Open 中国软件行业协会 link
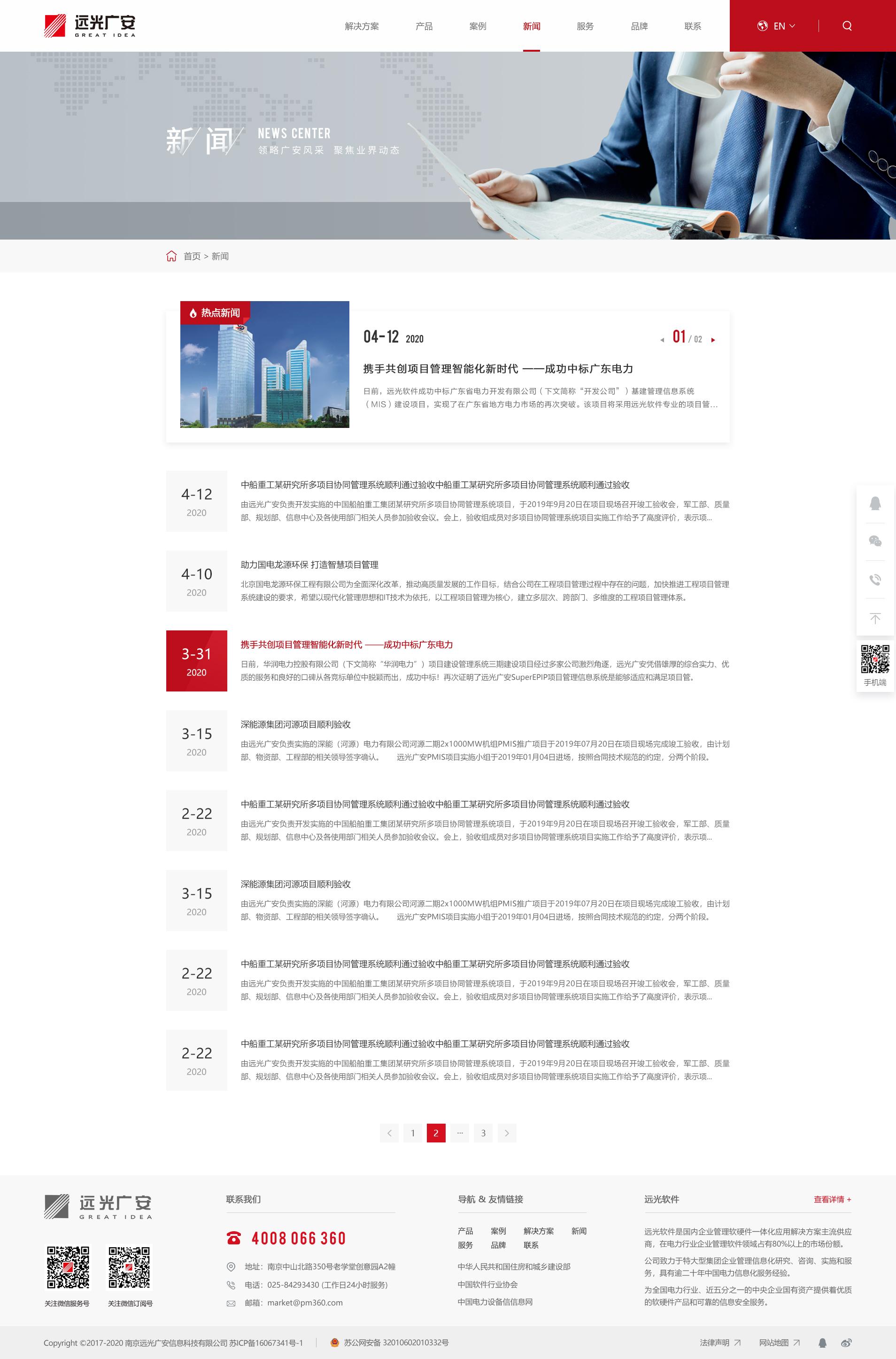Screen dimensions: 896x1359 487,1284
